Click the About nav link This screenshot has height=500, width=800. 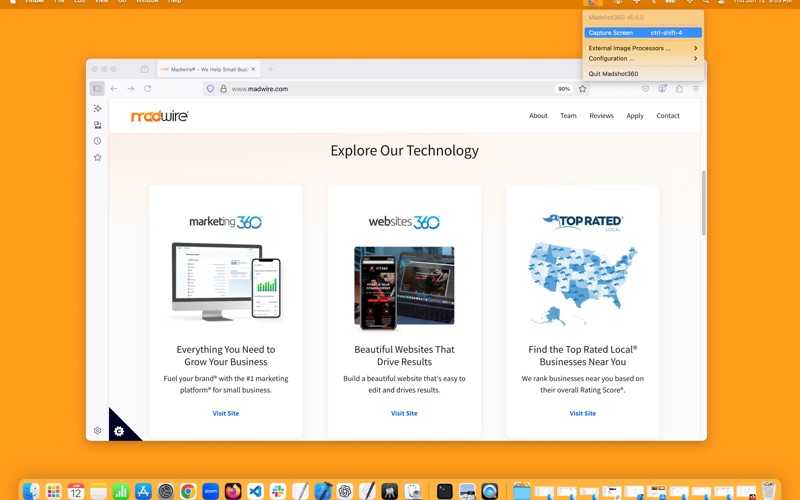[x=538, y=116]
